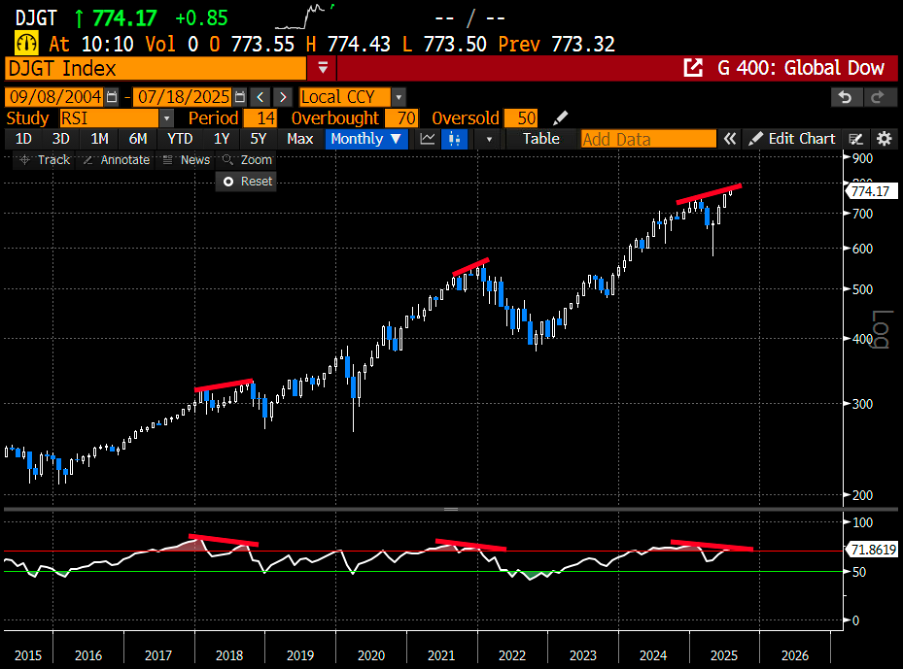Toggle the News overlay
This screenshot has width=904, height=670.
(x=186, y=160)
